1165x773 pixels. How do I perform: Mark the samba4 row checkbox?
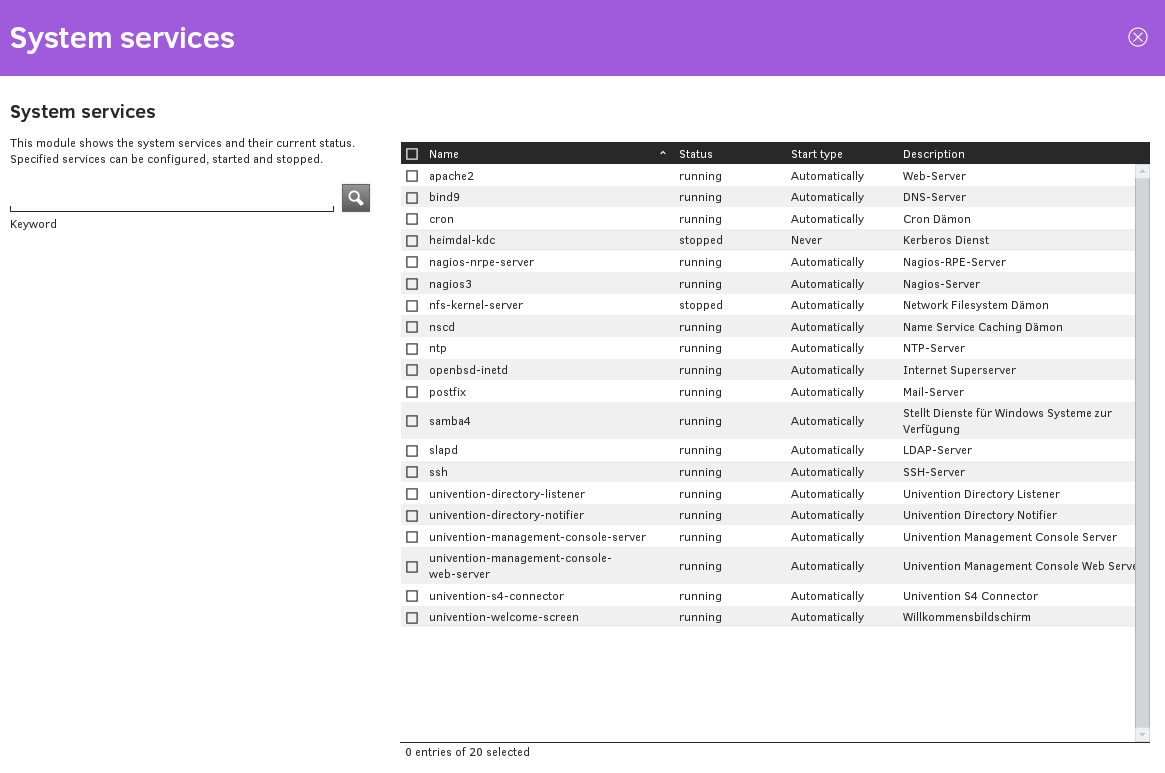412,422
